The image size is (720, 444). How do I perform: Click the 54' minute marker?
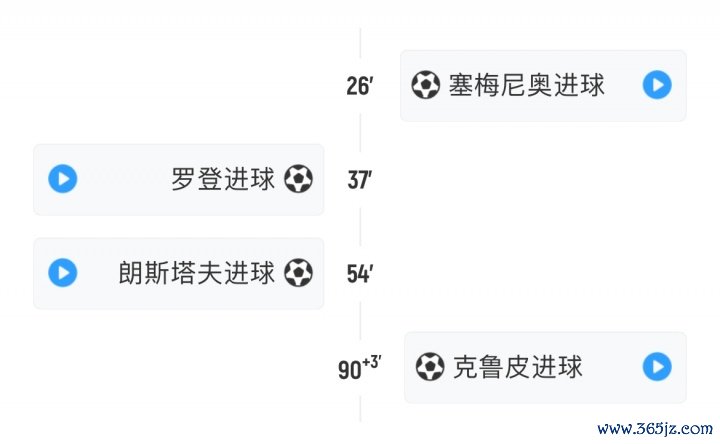click(359, 274)
